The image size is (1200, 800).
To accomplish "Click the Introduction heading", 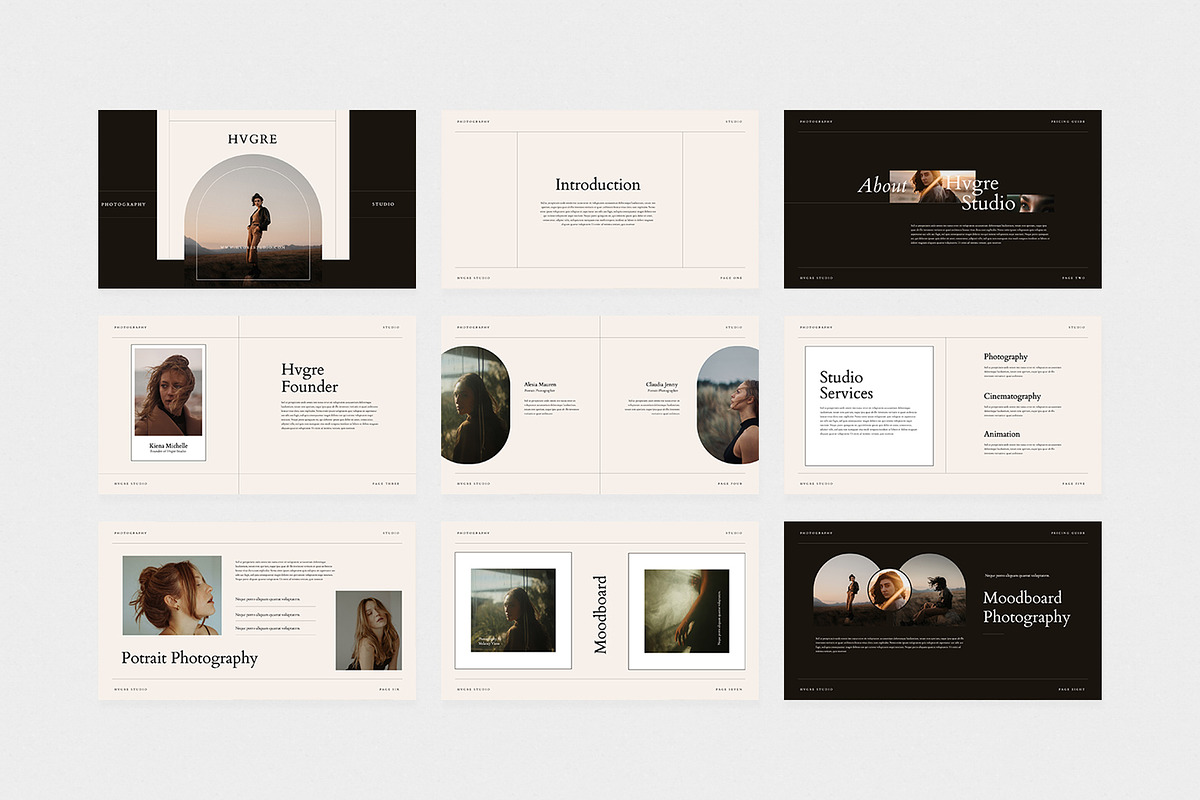I will pos(598,185).
